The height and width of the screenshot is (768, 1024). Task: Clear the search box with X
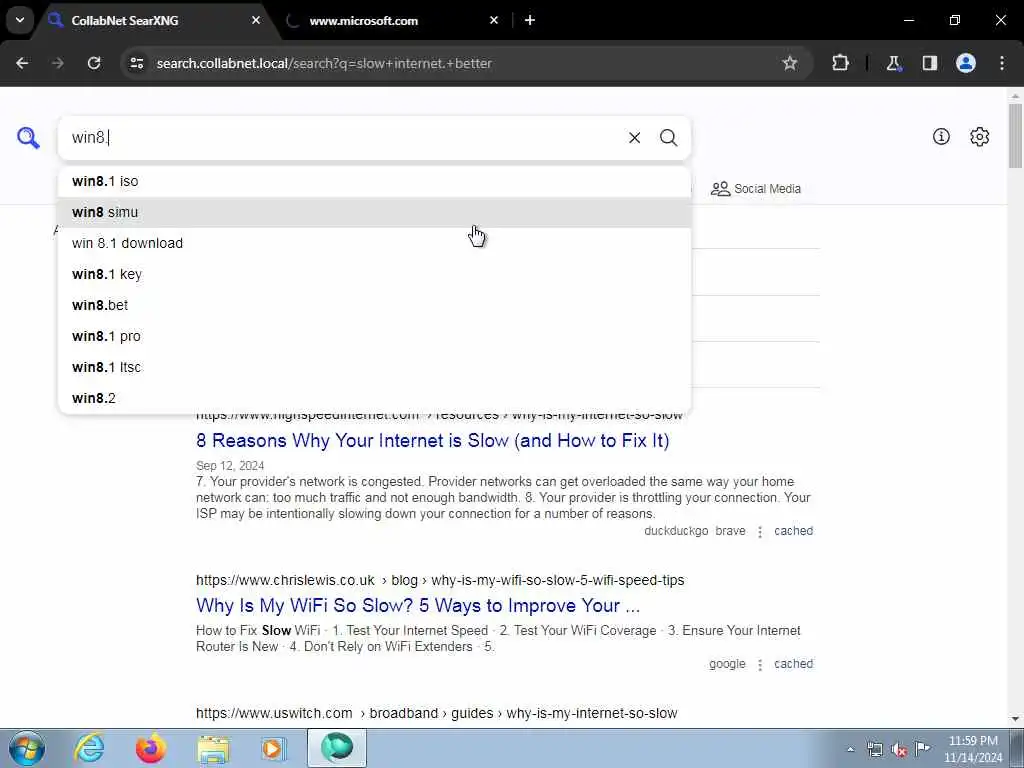click(634, 138)
